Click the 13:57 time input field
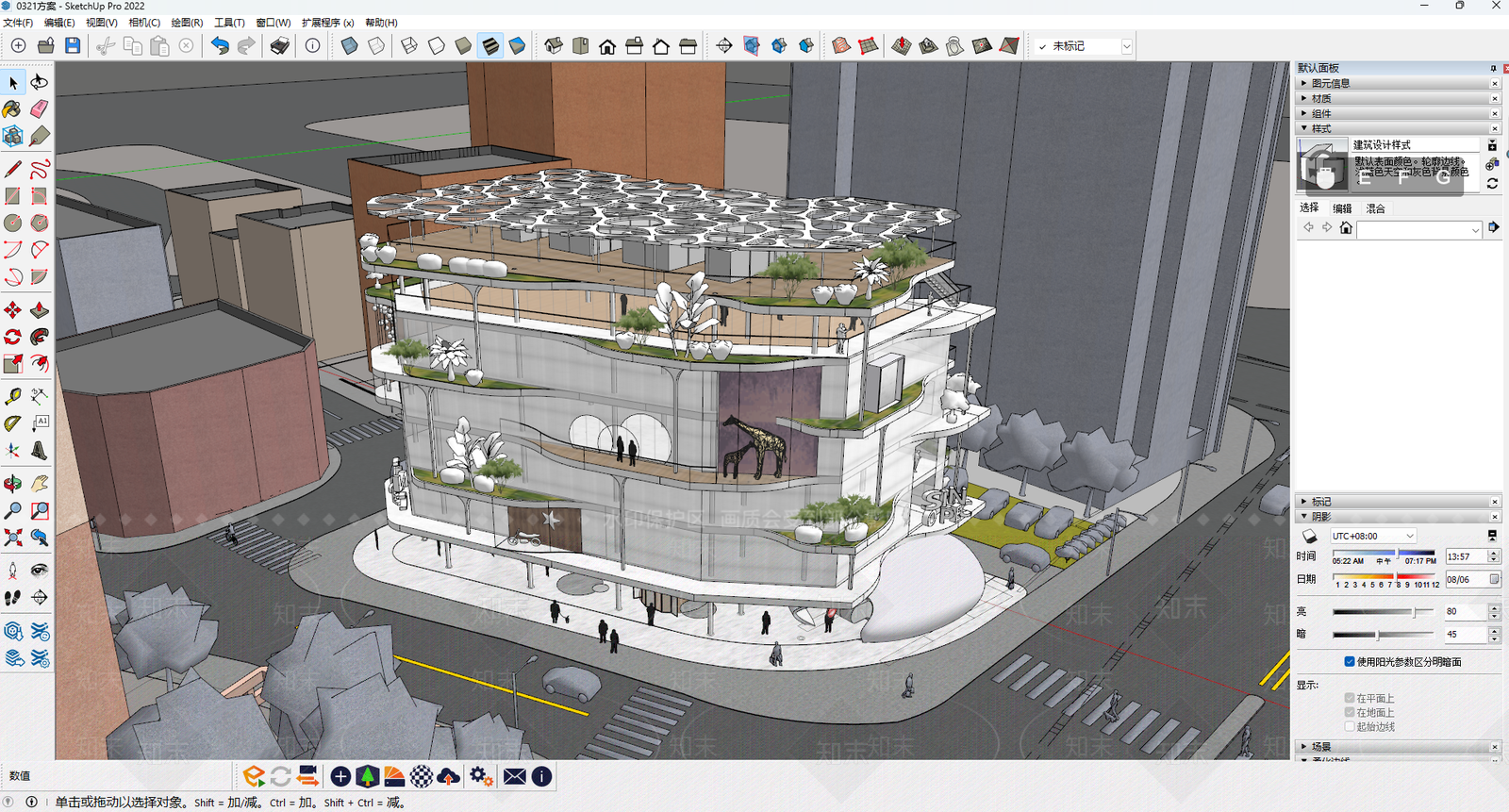Screen dimensions: 1509x812 coord(1466,557)
